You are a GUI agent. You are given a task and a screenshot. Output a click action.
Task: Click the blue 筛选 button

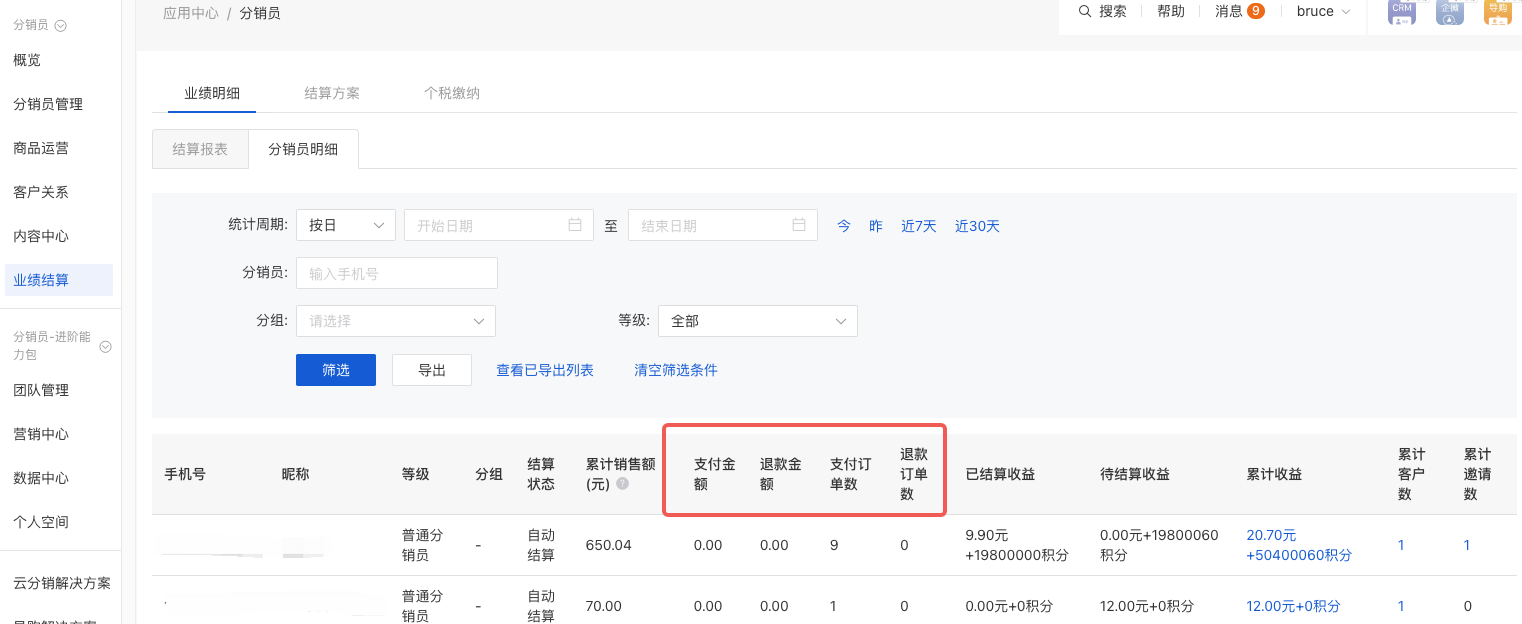coord(336,370)
